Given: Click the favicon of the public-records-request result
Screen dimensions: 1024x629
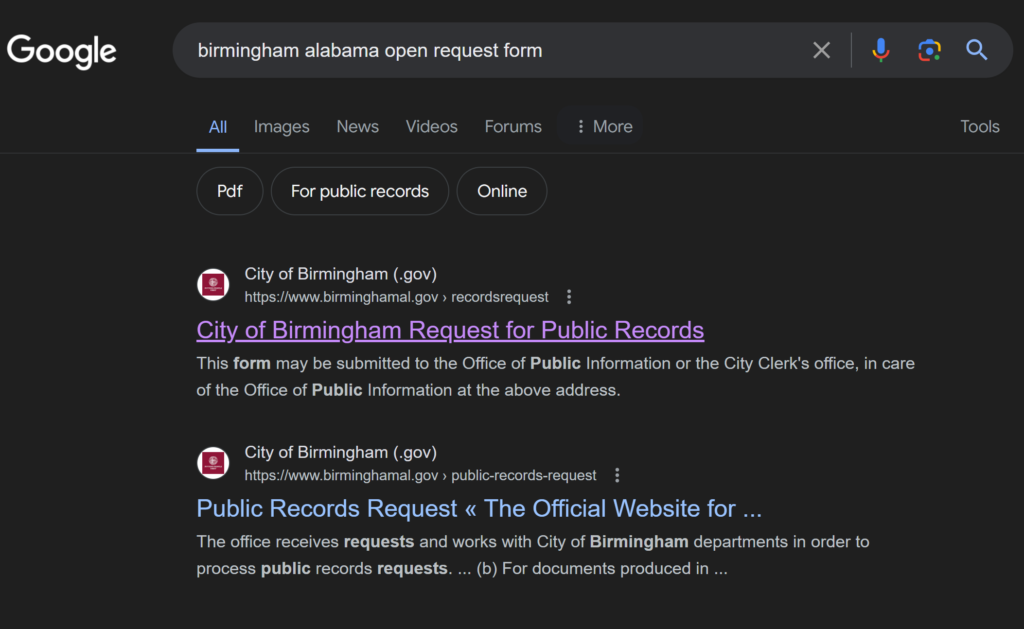Looking at the screenshot, I should coord(213,463).
